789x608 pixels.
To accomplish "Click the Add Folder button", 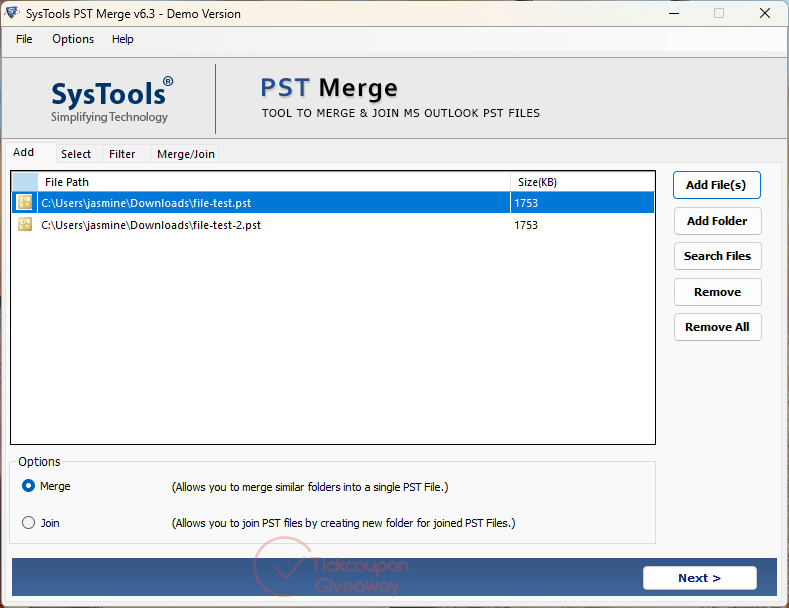I will (718, 221).
